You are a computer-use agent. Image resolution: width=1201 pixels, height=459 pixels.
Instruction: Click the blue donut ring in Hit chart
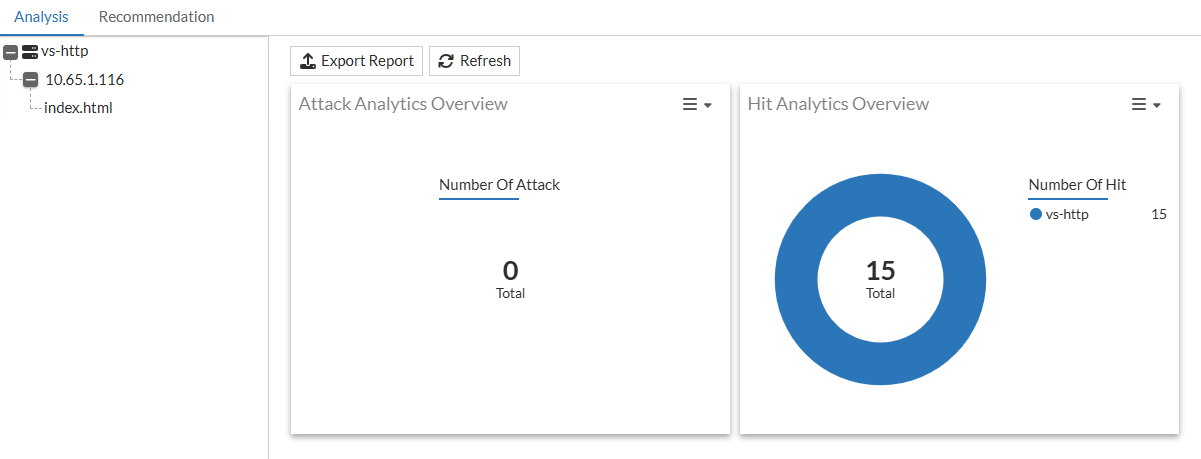click(796, 281)
